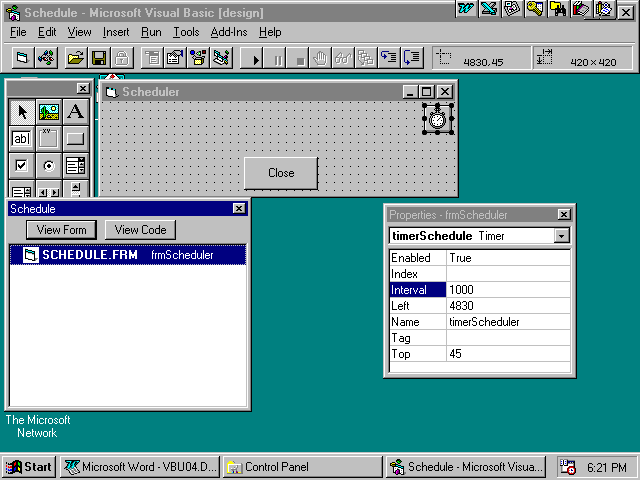Select the ComboBox tool in toolbox
Viewport: 640px width, 480px height.
[x=75, y=166]
